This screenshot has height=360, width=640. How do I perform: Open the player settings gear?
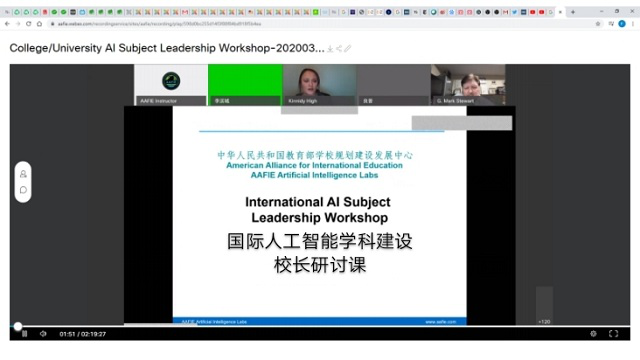(x=593, y=334)
